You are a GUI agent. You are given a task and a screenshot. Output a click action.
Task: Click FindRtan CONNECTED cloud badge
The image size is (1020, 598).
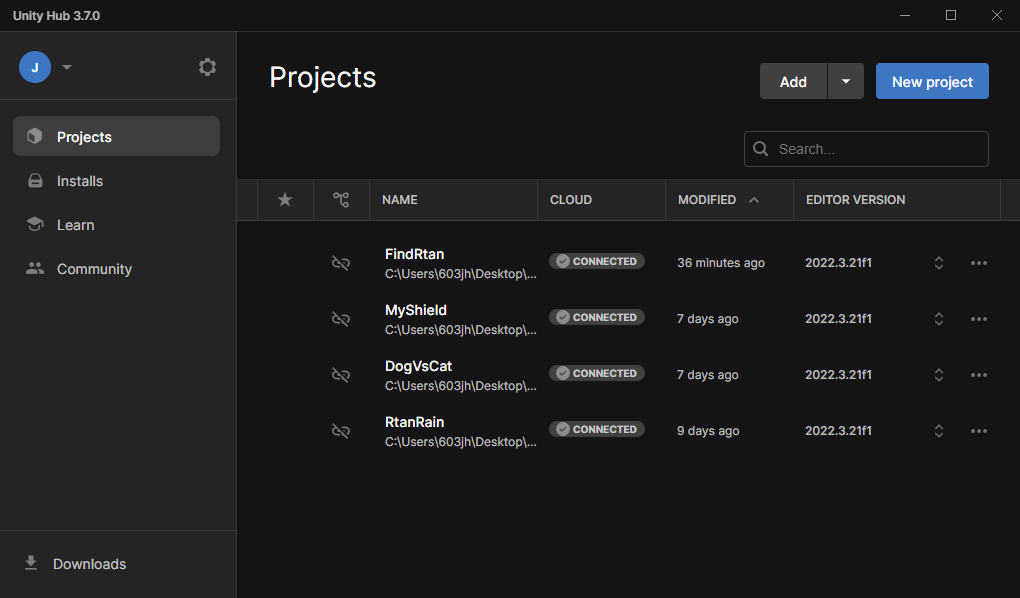[597, 261]
